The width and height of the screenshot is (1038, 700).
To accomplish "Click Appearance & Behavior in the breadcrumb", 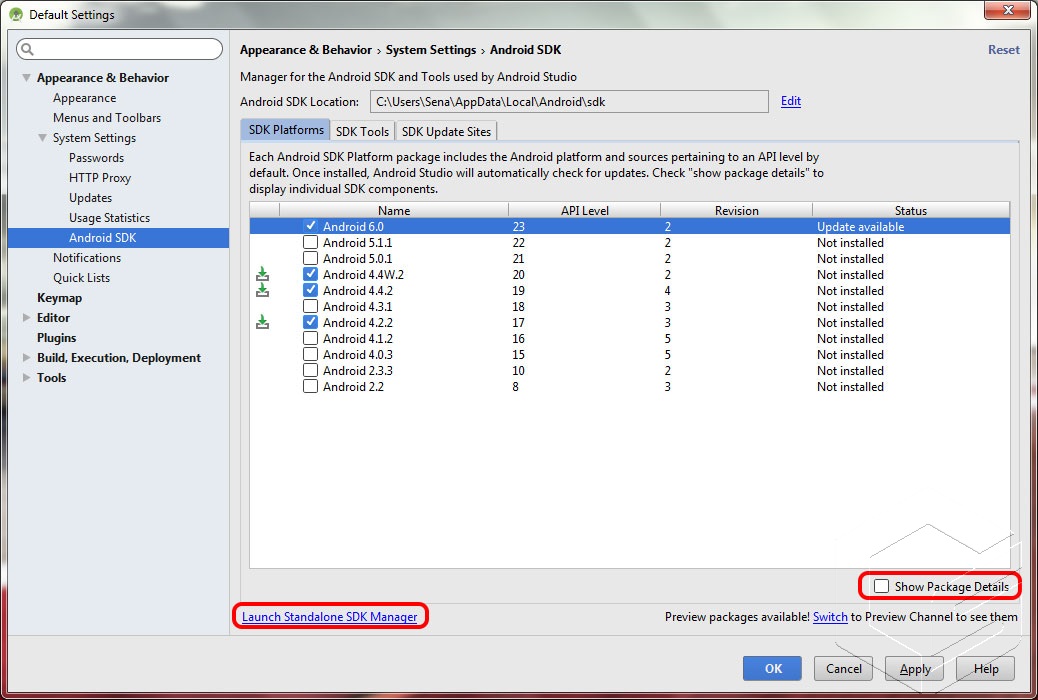I will tap(305, 50).
